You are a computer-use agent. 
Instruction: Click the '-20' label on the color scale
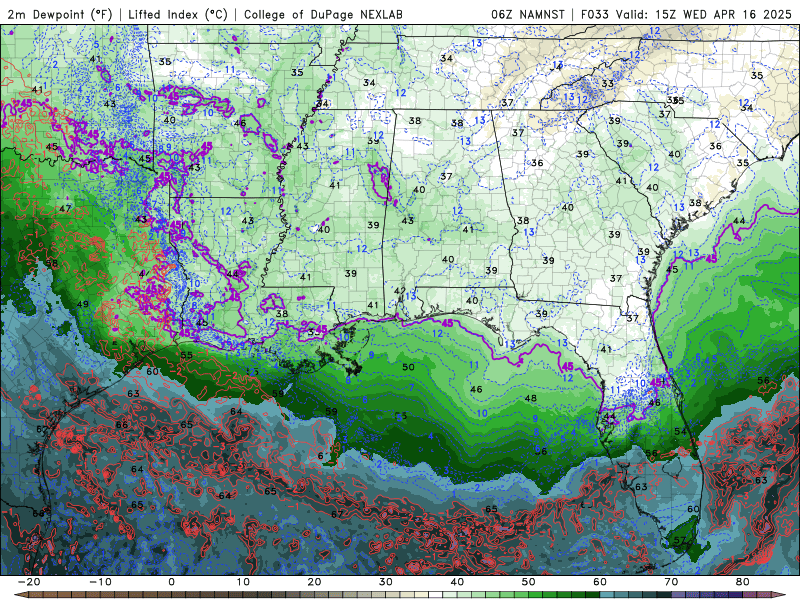tap(29, 582)
